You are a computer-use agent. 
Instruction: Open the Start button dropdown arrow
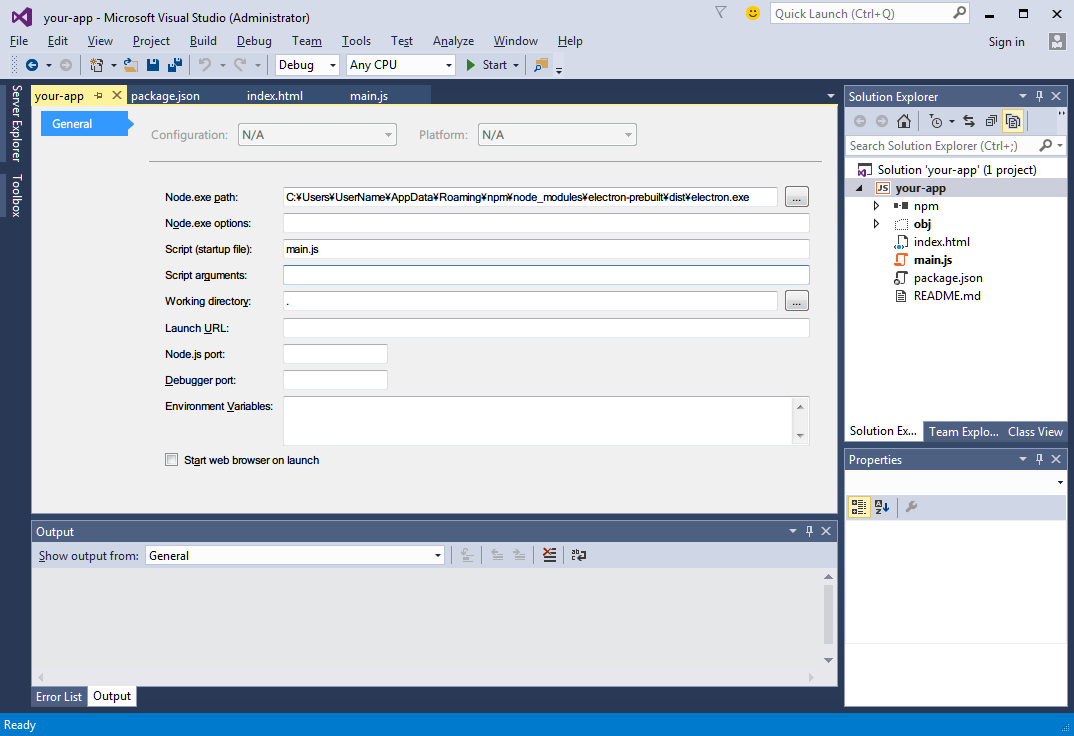[516, 65]
